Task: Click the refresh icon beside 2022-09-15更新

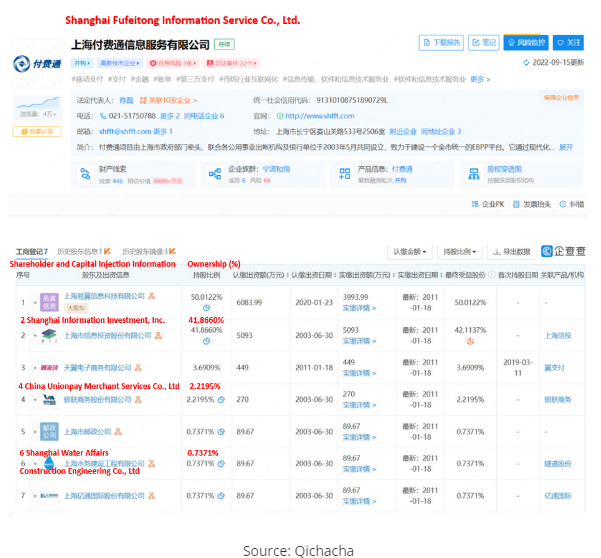Action: click(526, 62)
